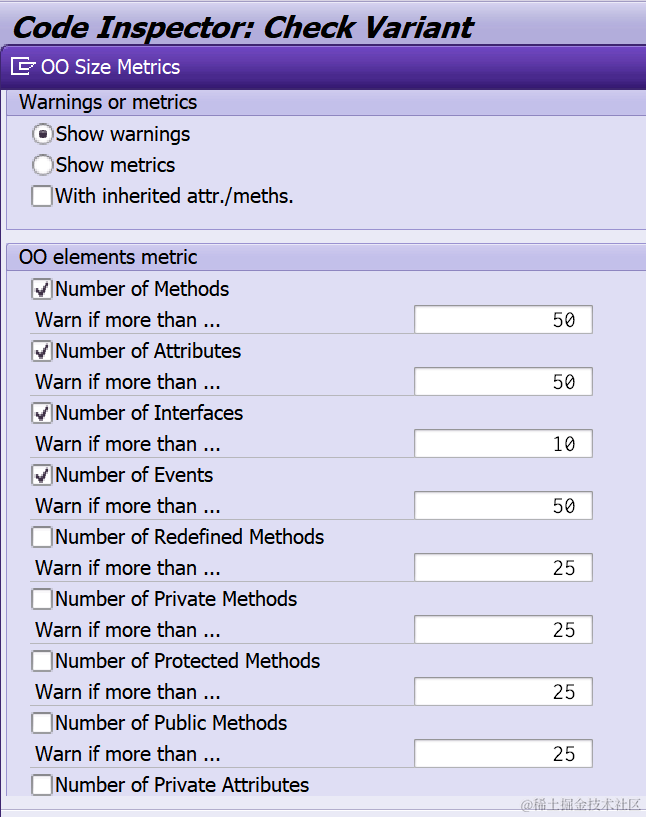Click the Public Methods threshold field
The width and height of the screenshot is (646, 817).
[503, 753]
